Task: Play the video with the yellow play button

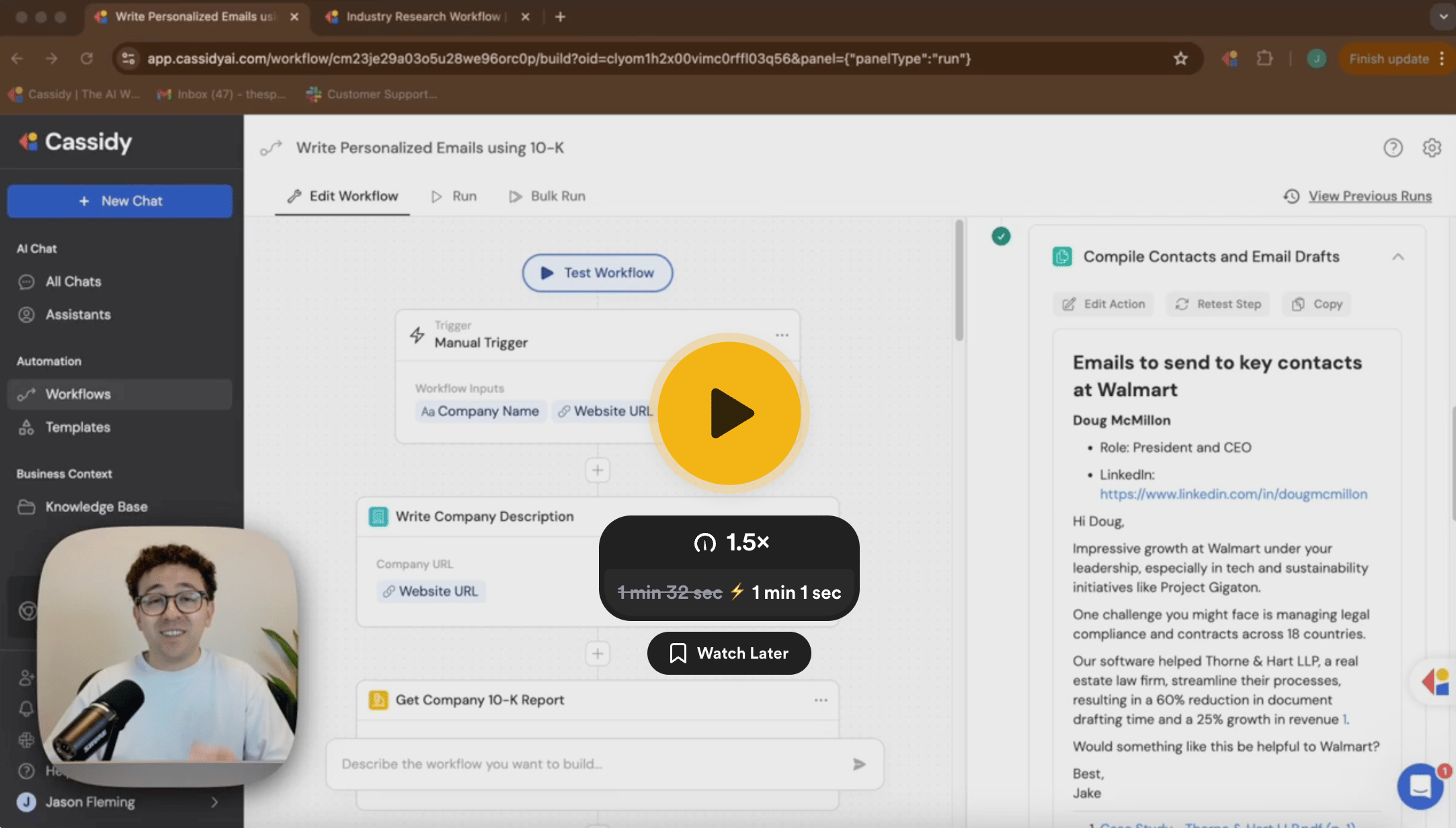Action: [729, 413]
